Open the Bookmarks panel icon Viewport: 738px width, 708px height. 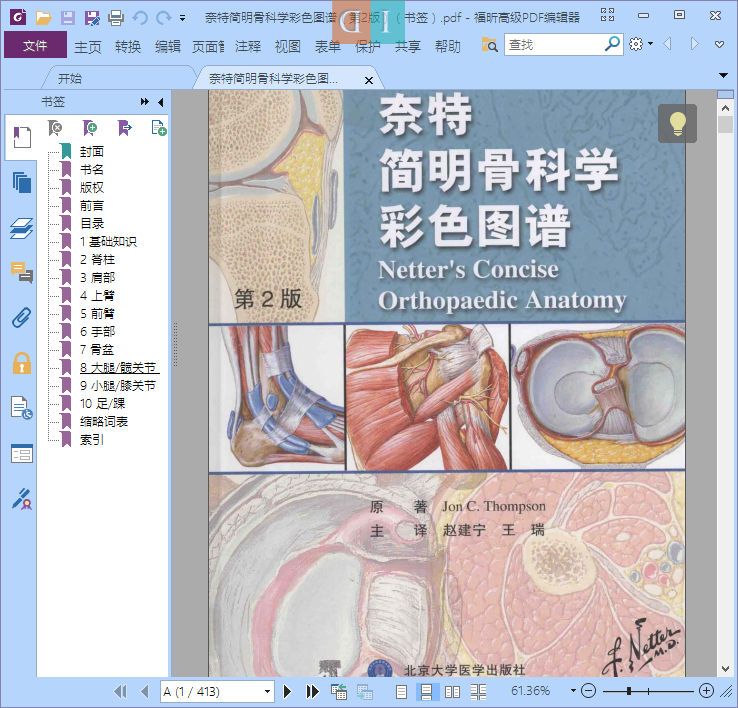22,137
